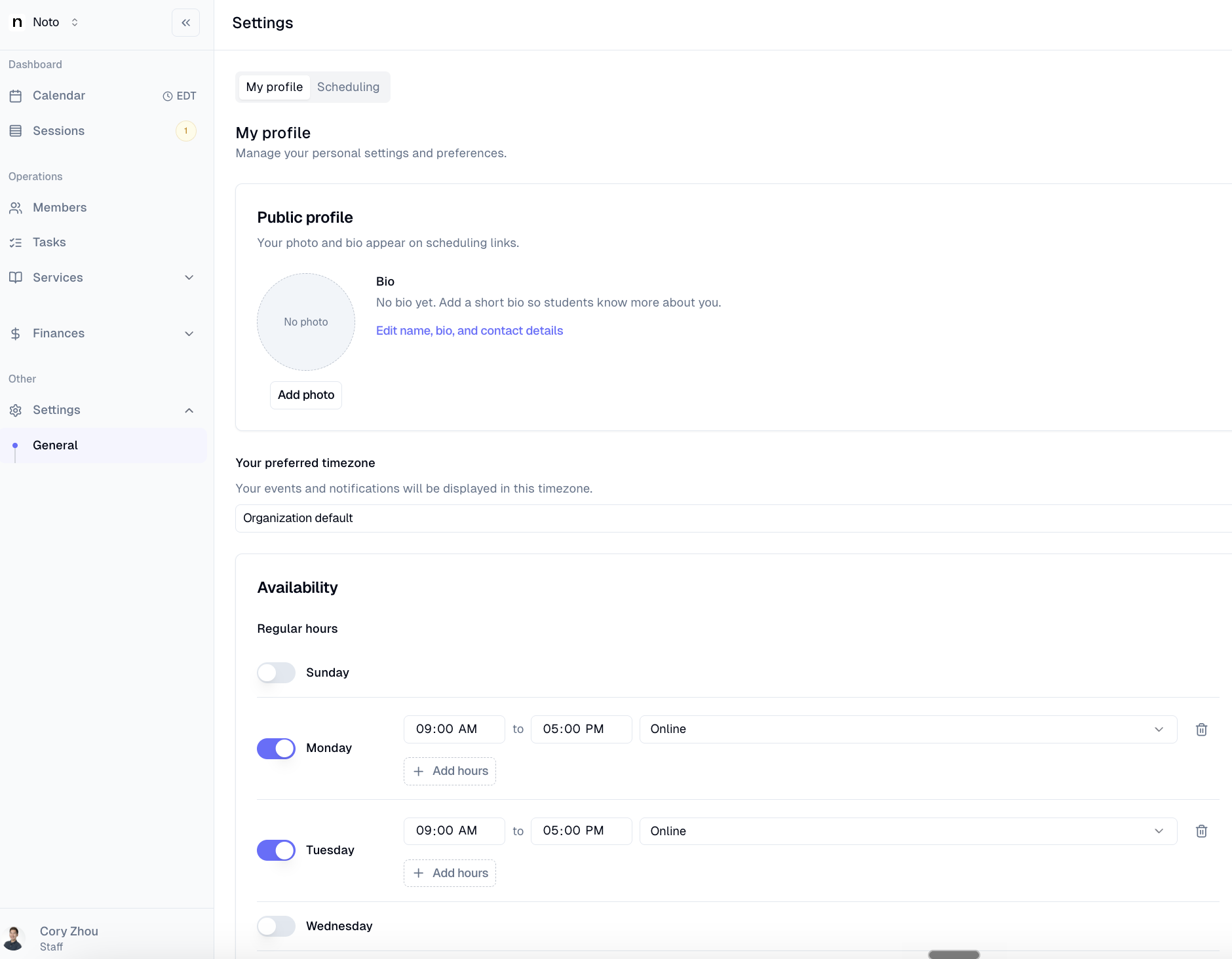Open Edit name, bio, and contact details link
This screenshot has height=959, width=1232.
pyautogui.click(x=469, y=331)
